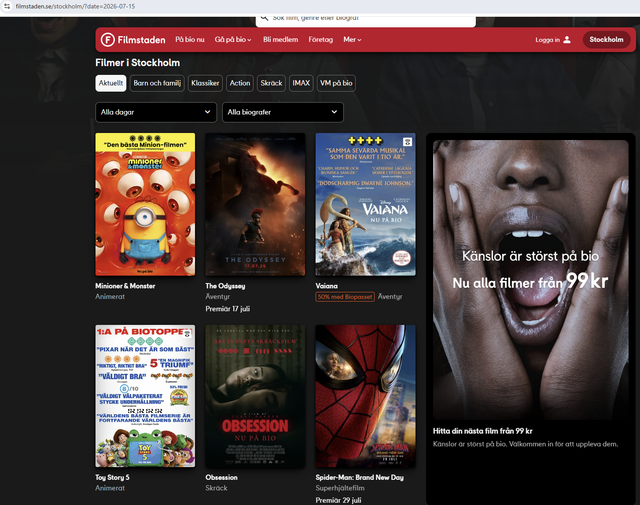The width and height of the screenshot is (640, 505).
Task: Select the Skräck filter
Action: pos(271,83)
